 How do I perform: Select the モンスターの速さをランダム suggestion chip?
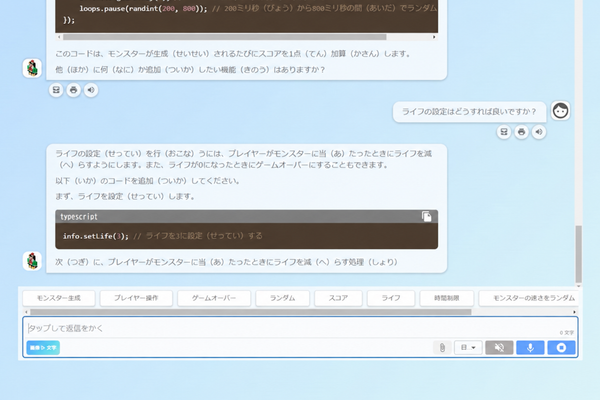coord(530,298)
